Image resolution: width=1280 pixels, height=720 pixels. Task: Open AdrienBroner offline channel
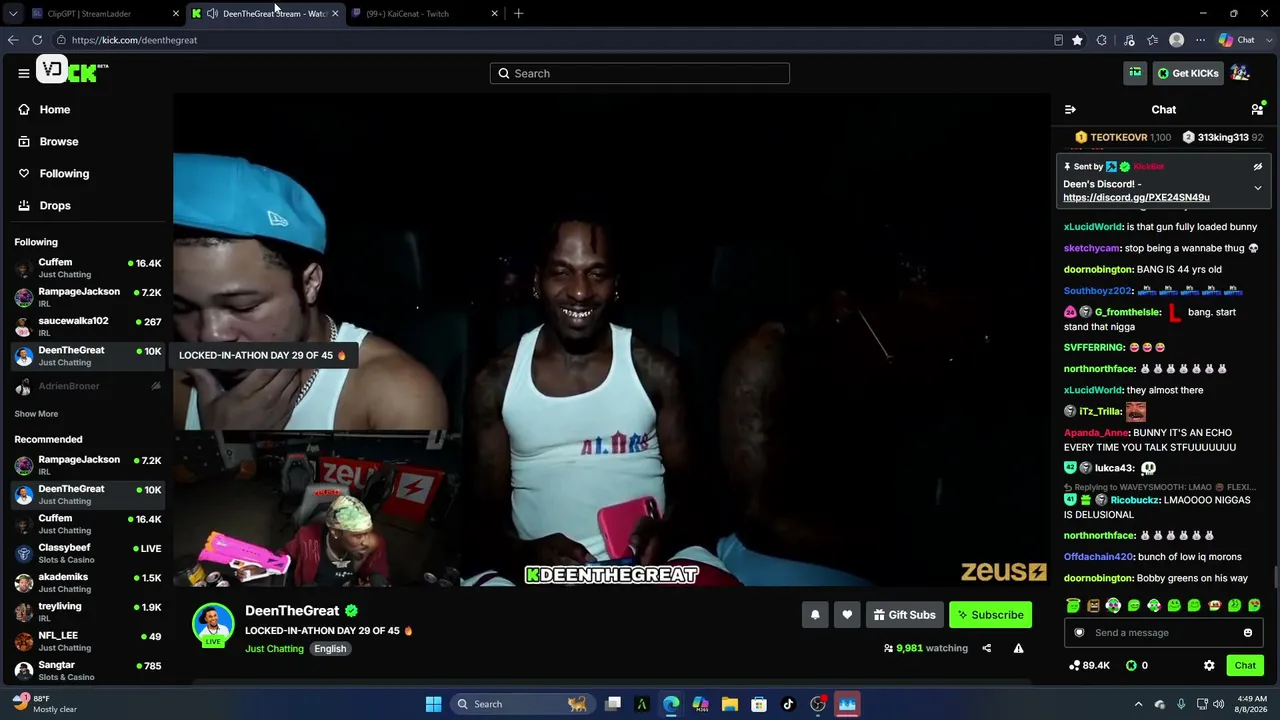[x=87, y=386]
